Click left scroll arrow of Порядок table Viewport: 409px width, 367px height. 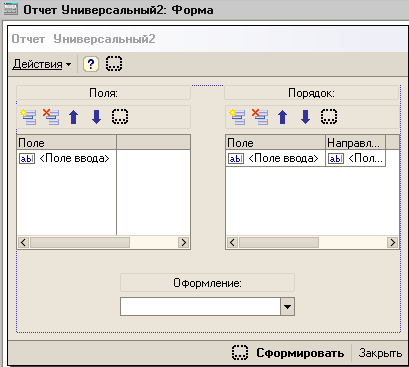click(232, 242)
